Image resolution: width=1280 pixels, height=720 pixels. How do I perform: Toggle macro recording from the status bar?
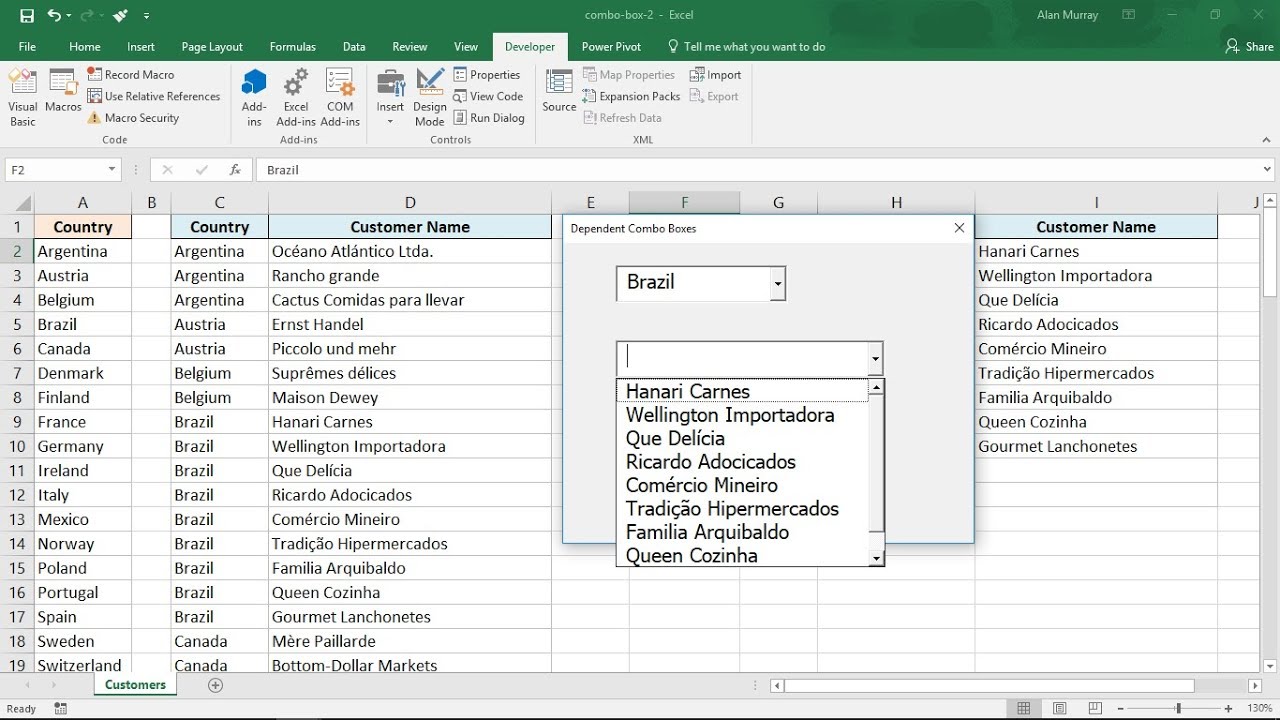coord(59,708)
